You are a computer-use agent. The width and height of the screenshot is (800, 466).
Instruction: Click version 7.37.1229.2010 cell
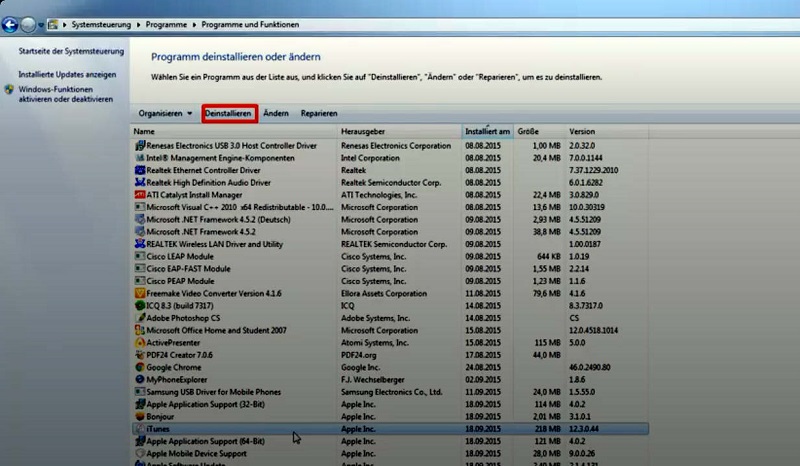[593, 170]
